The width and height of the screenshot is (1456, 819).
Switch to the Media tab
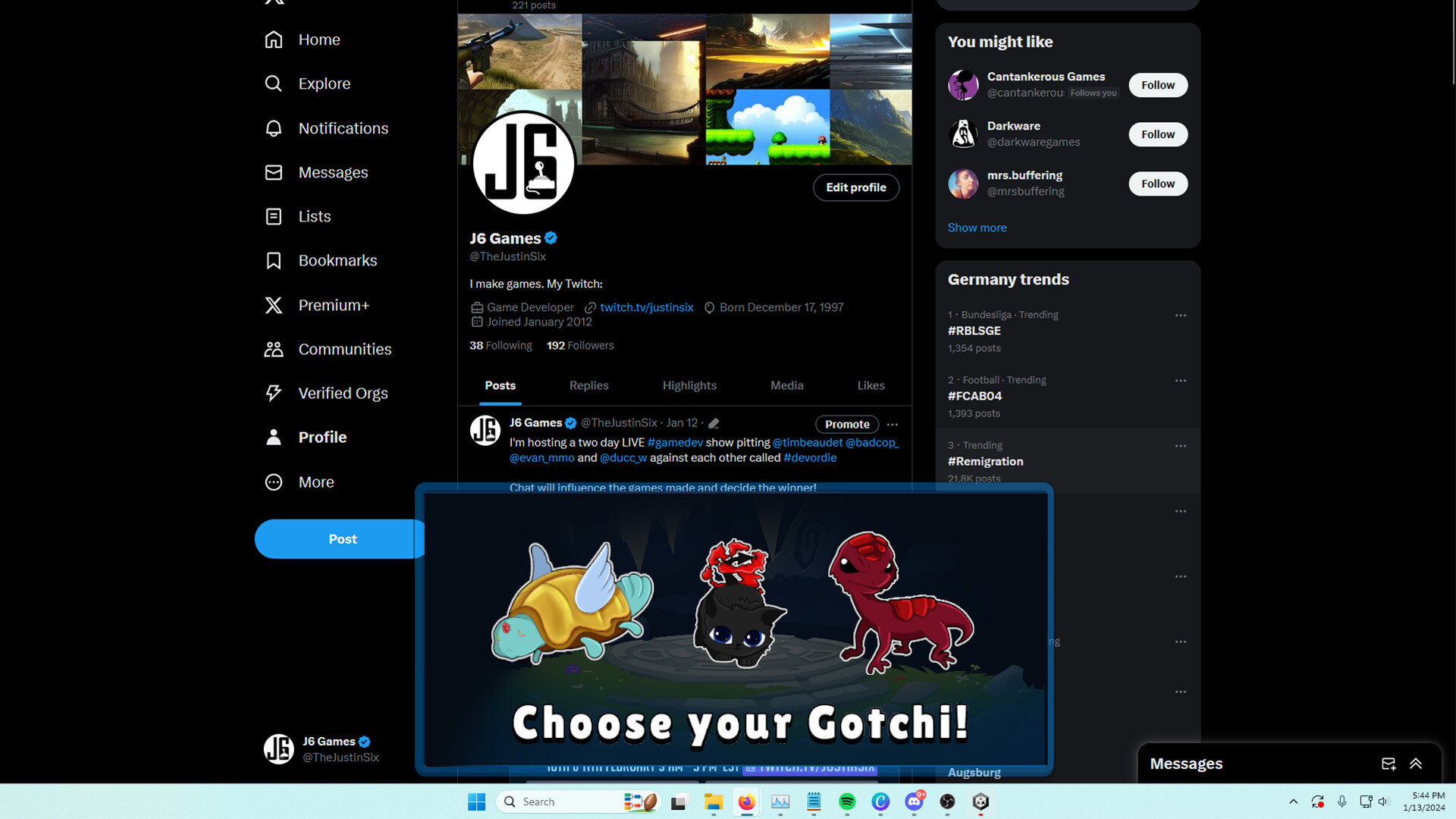(786, 385)
